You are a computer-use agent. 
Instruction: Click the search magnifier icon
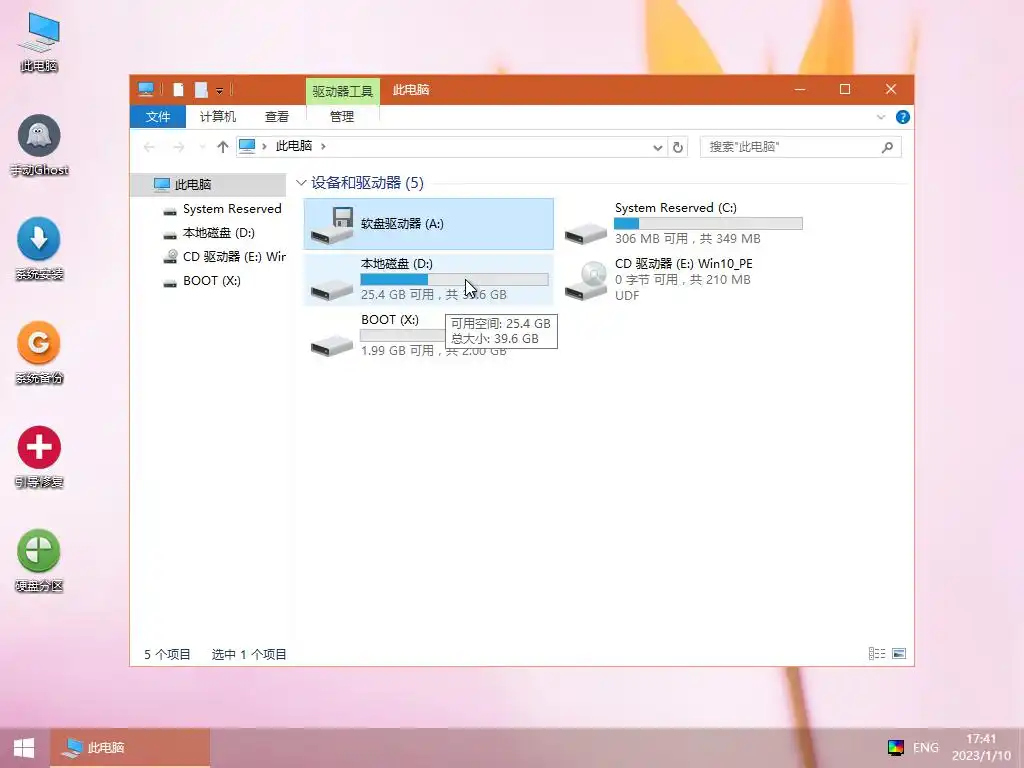pos(887,147)
